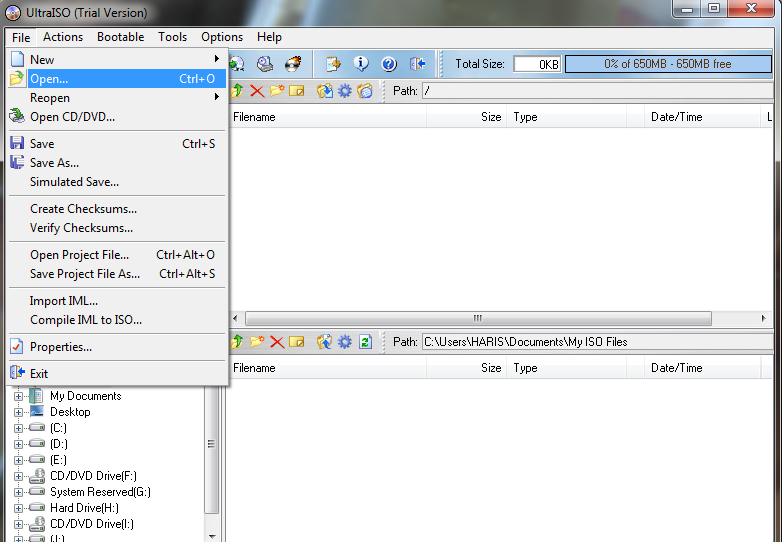Click the upper Date/Time column header
Image resolution: width=782 pixels, height=543 pixels.
point(702,117)
